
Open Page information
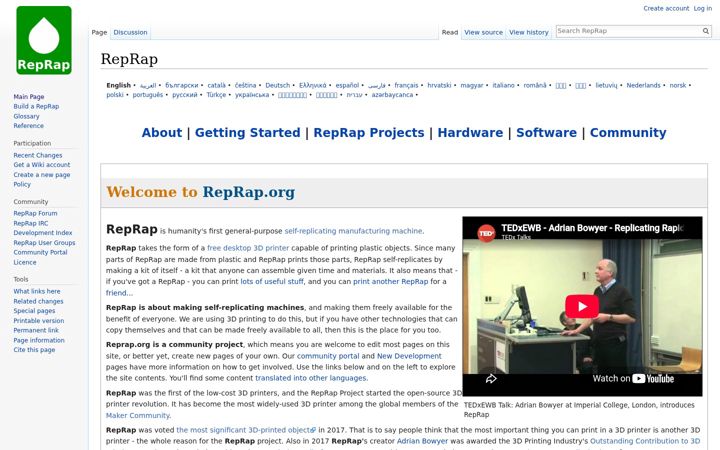coord(39,340)
